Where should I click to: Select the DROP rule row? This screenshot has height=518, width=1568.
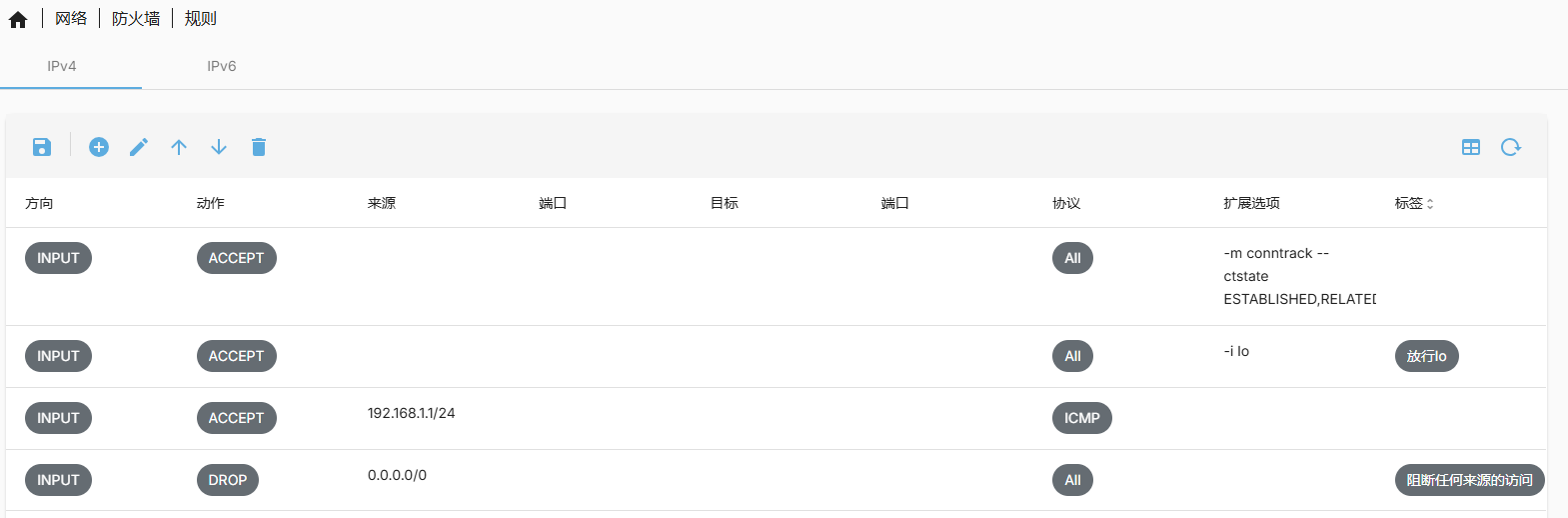(x=228, y=480)
